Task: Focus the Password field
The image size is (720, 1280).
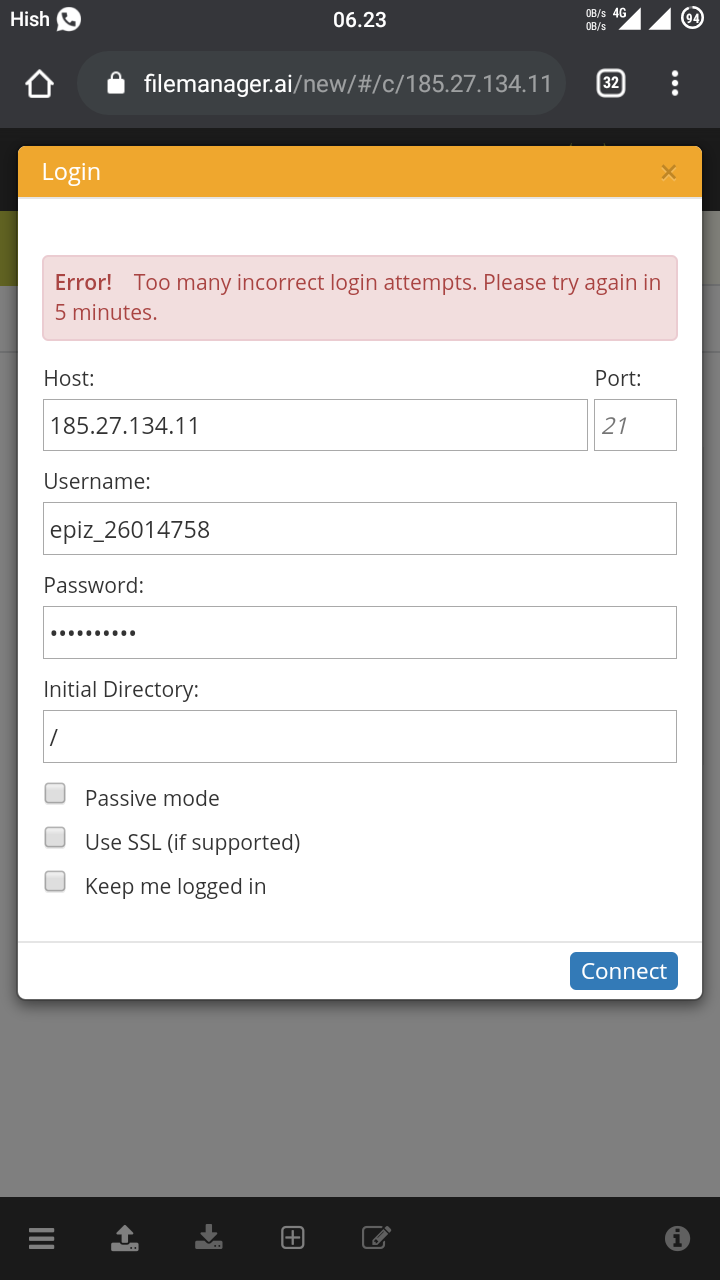Action: pos(360,633)
